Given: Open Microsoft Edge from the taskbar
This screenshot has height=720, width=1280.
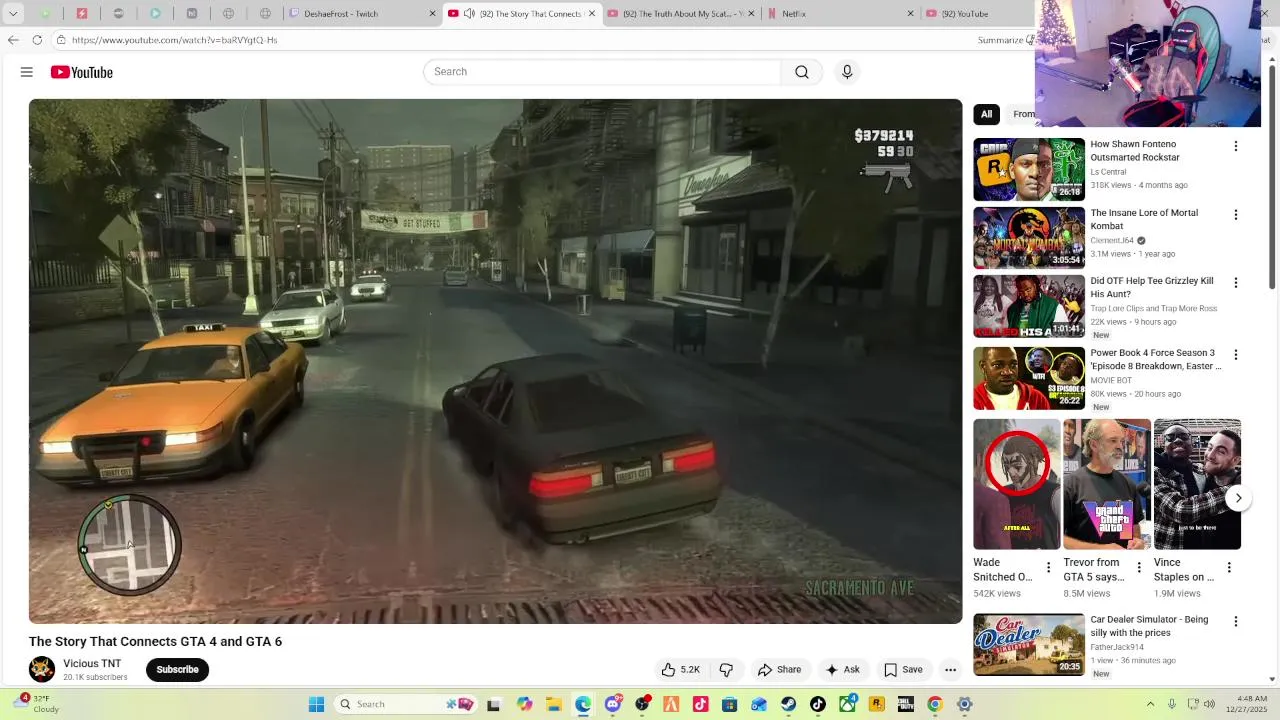Looking at the screenshot, I should click(x=583, y=704).
